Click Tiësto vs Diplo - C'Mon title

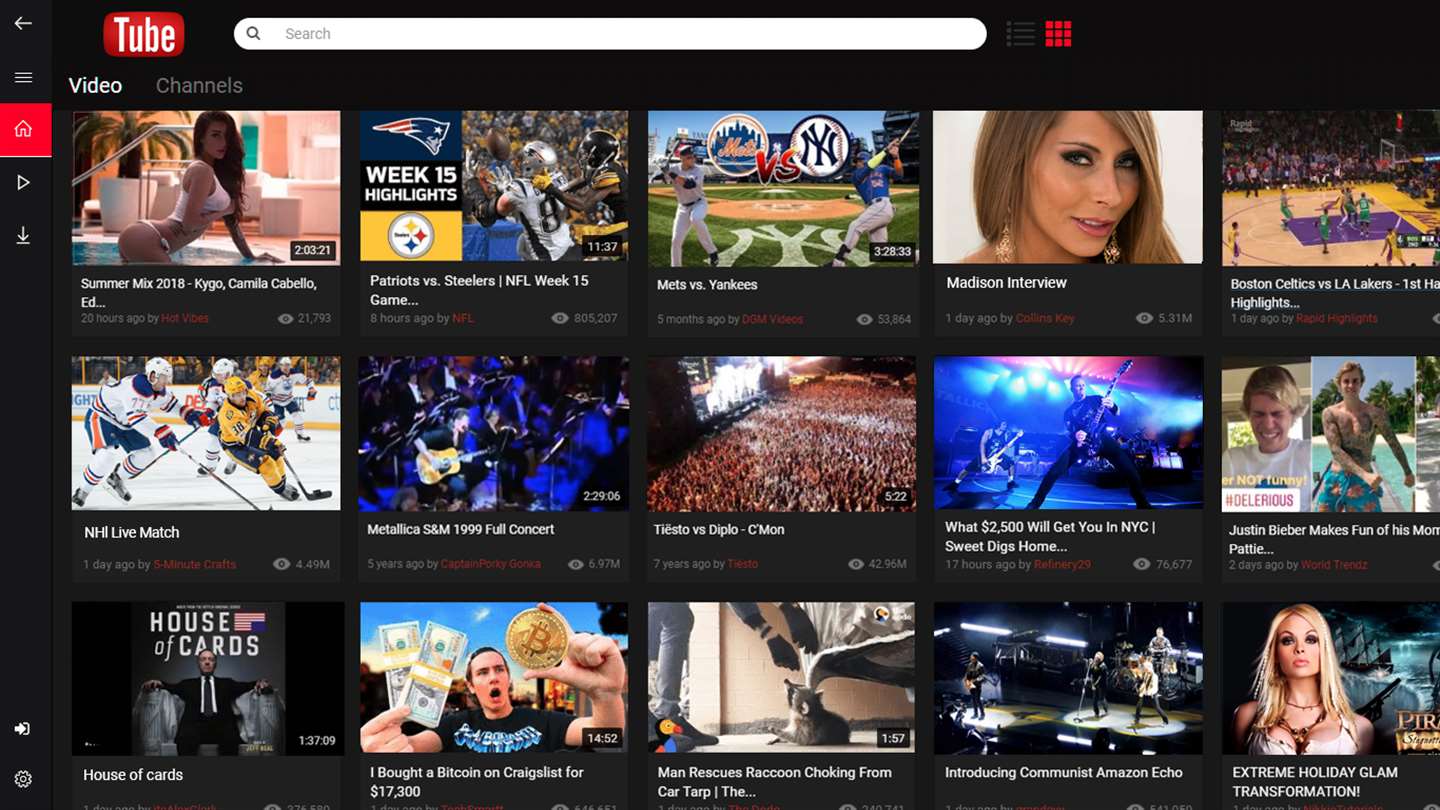(x=719, y=529)
